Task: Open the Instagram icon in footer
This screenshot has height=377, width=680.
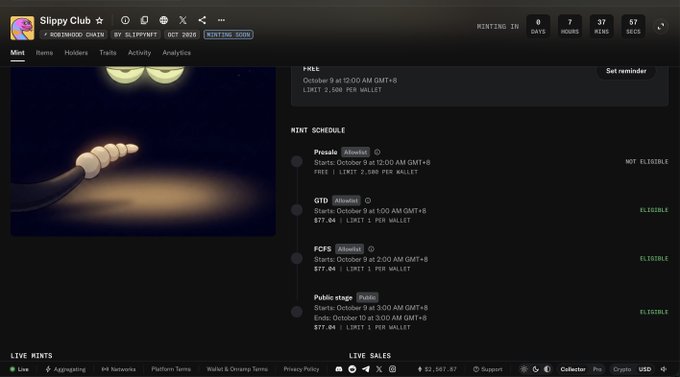Action: click(x=392, y=369)
